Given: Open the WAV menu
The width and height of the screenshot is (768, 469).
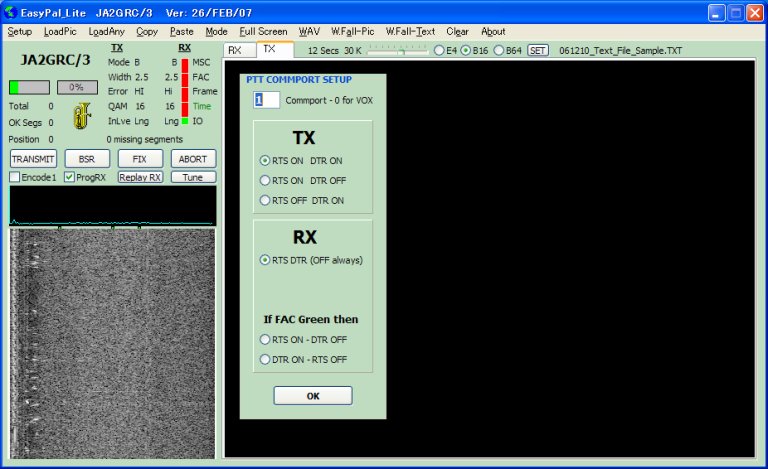Looking at the screenshot, I should coord(309,32).
